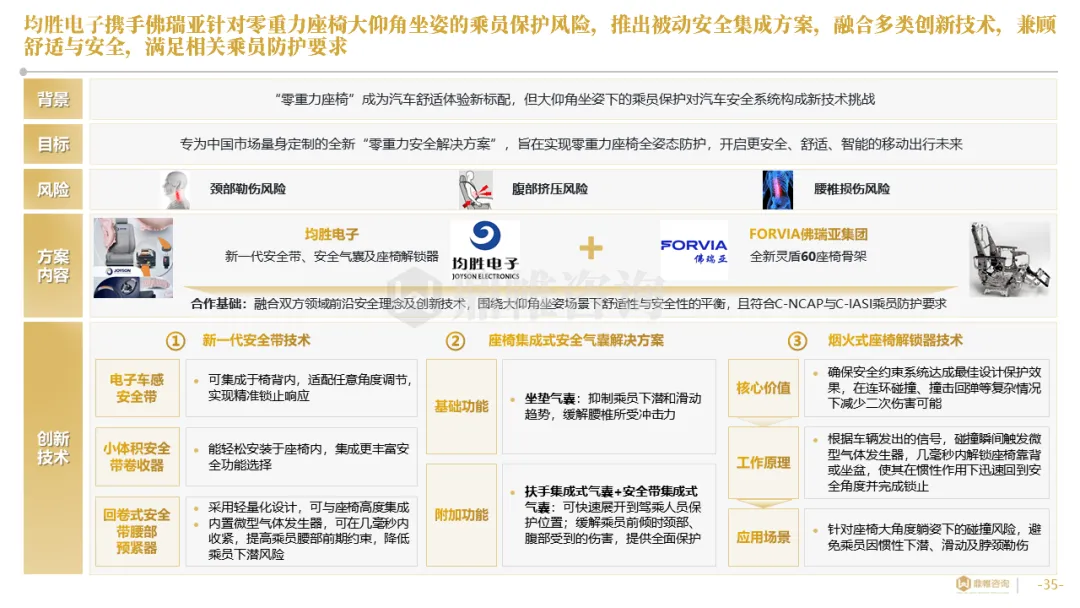Image resolution: width=1080 pixels, height=608 pixels.
Task: Click the 扶手集成式气囊 description text
Action: 613,514
